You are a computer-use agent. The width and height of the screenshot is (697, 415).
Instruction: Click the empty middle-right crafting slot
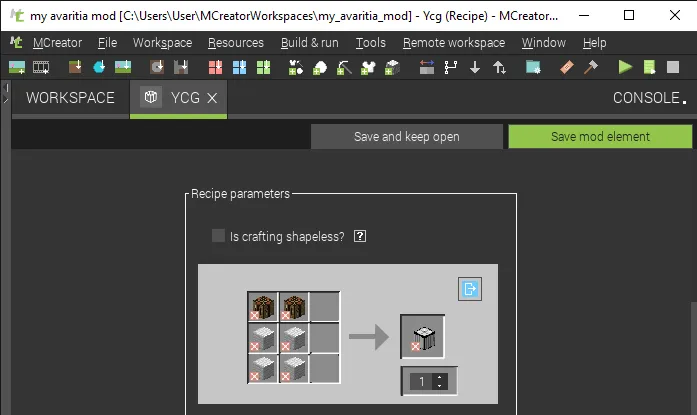[325, 338]
